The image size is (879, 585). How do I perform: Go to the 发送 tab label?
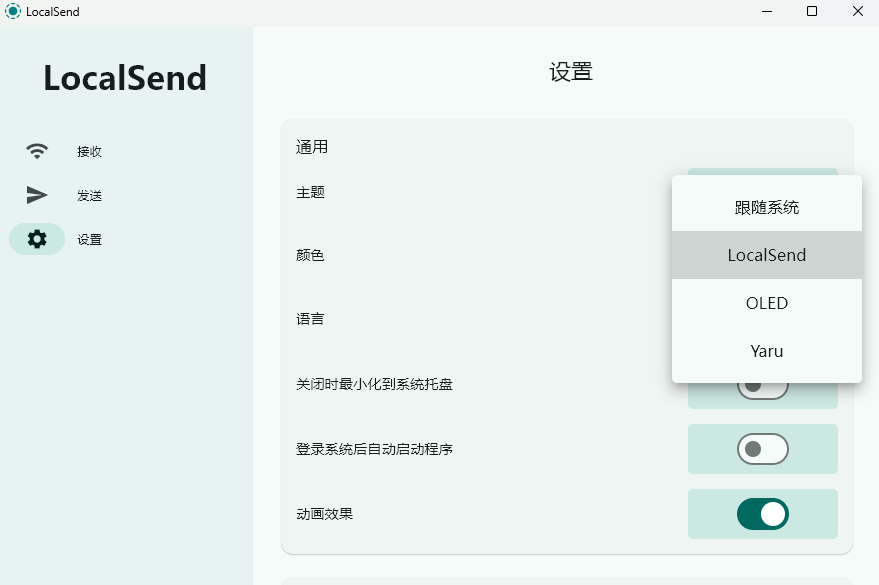pyautogui.click(x=90, y=196)
